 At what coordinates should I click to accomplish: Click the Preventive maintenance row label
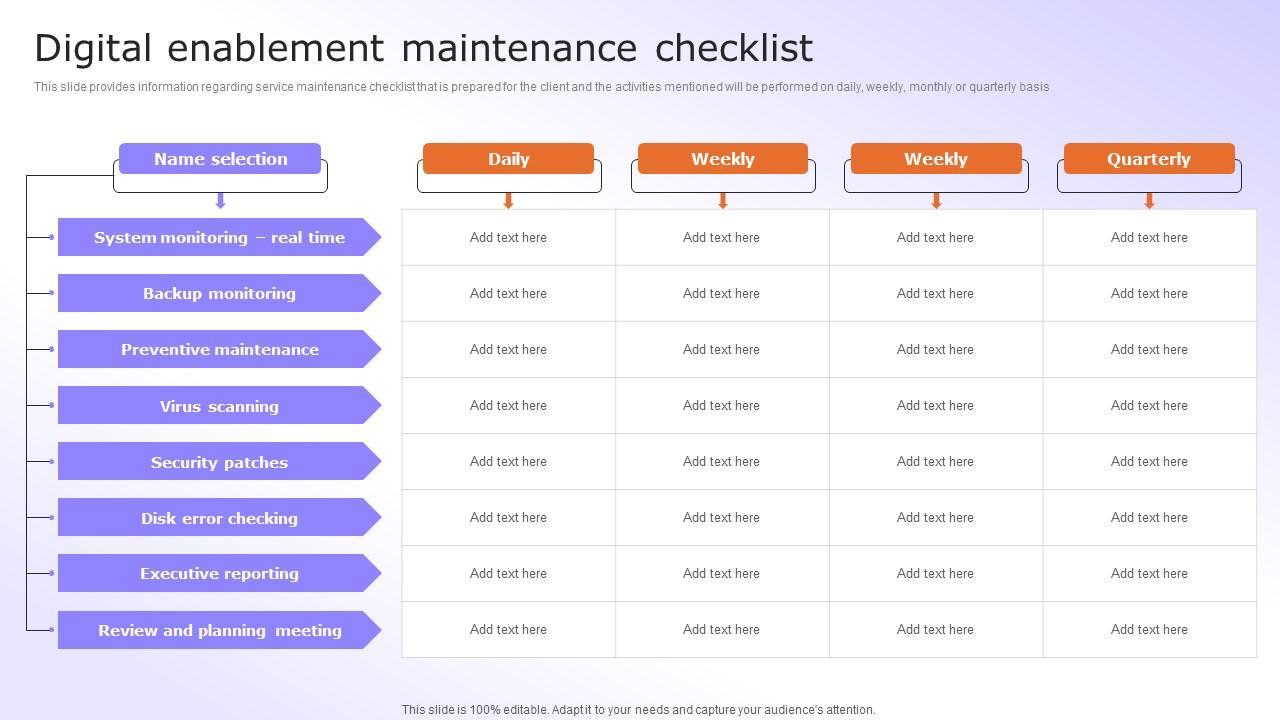(219, 349)
